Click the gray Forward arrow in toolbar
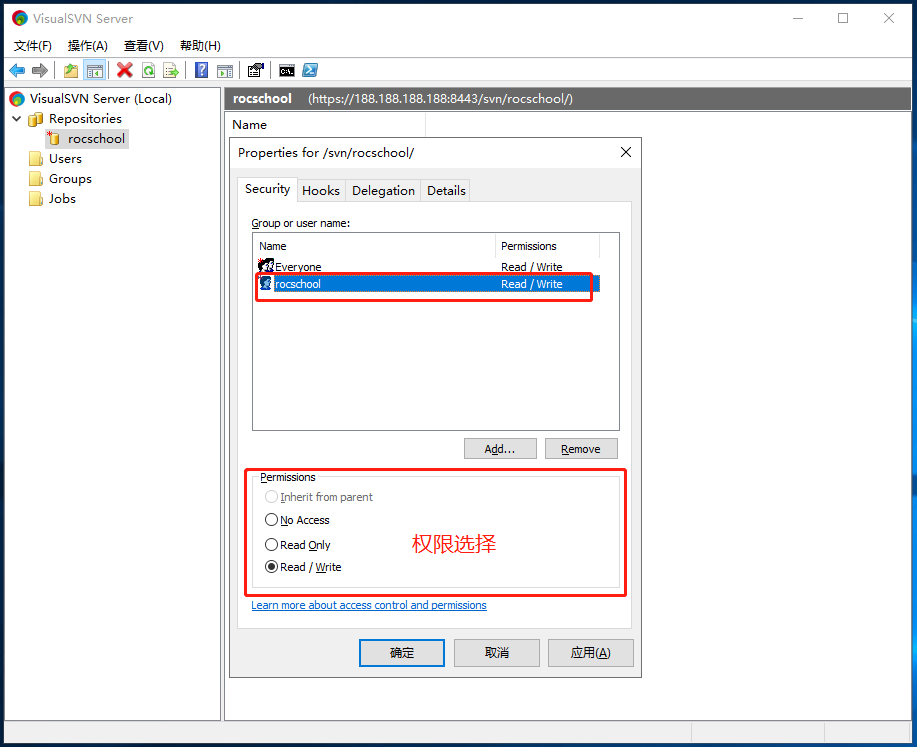Image resolution: width=917 pixels, height=747 pixels. (40, 71)
